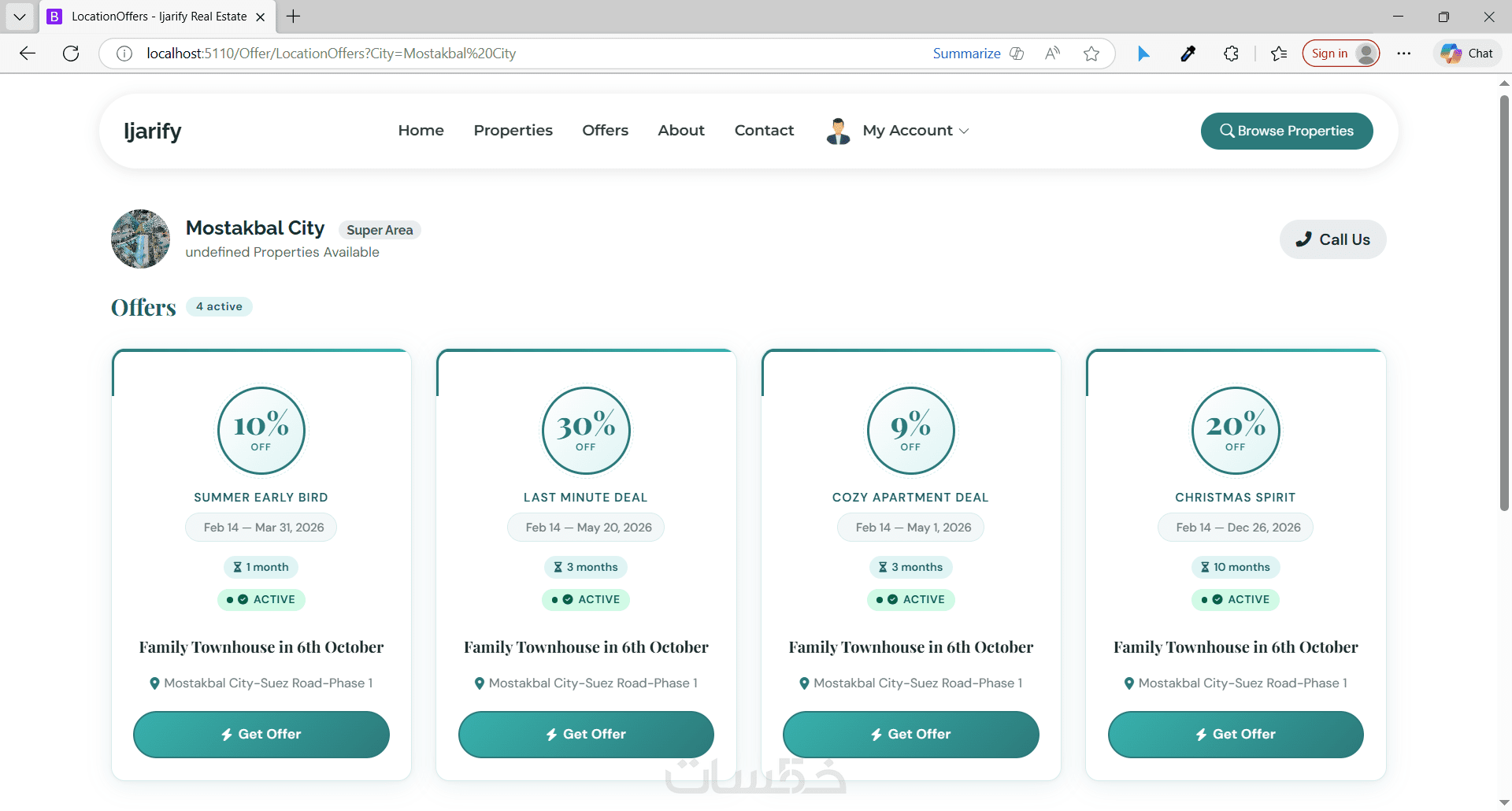Screen dimensions: 1512x811
Task: Click the 30% OFF discount badge
Action: click(586, 431)
